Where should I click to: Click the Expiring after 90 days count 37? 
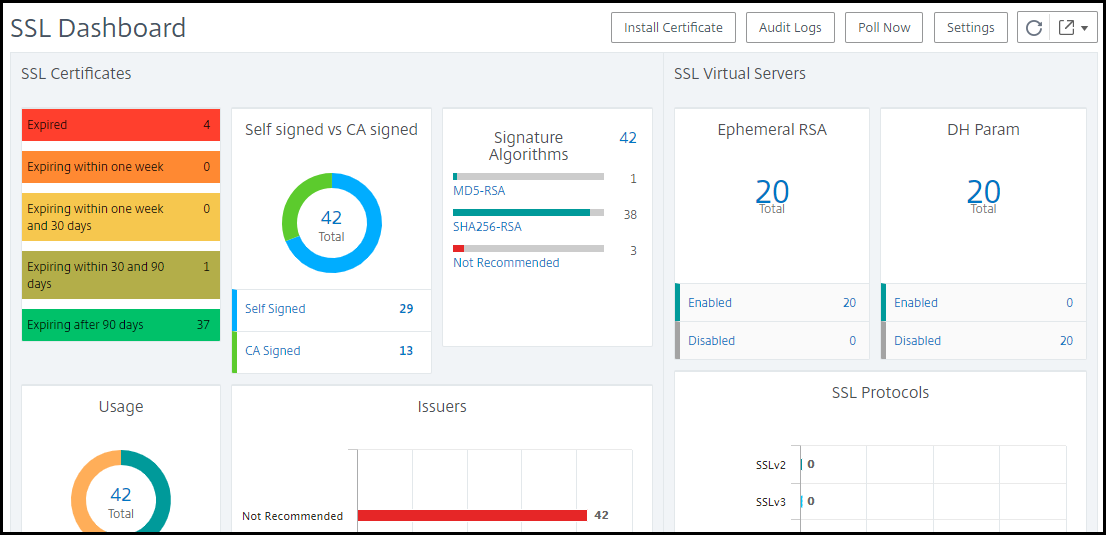point(203,325)
